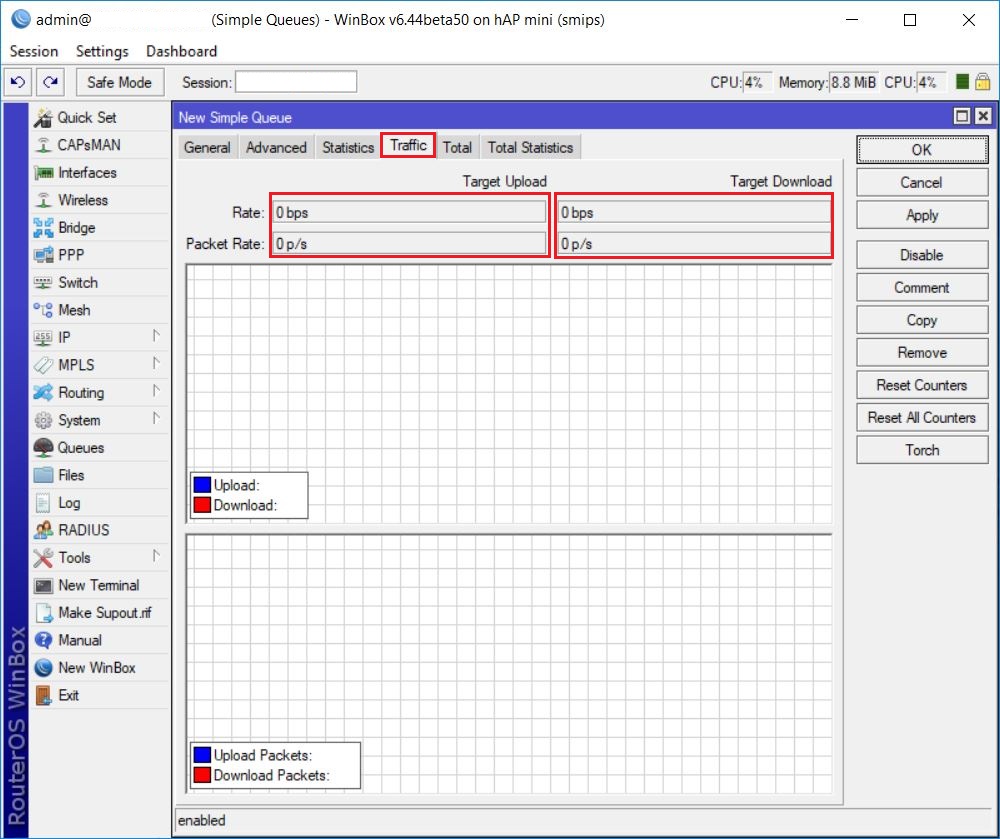Open New Terminal icon
The width and height of the screenshot is (1000, 839).
[43, 585]
